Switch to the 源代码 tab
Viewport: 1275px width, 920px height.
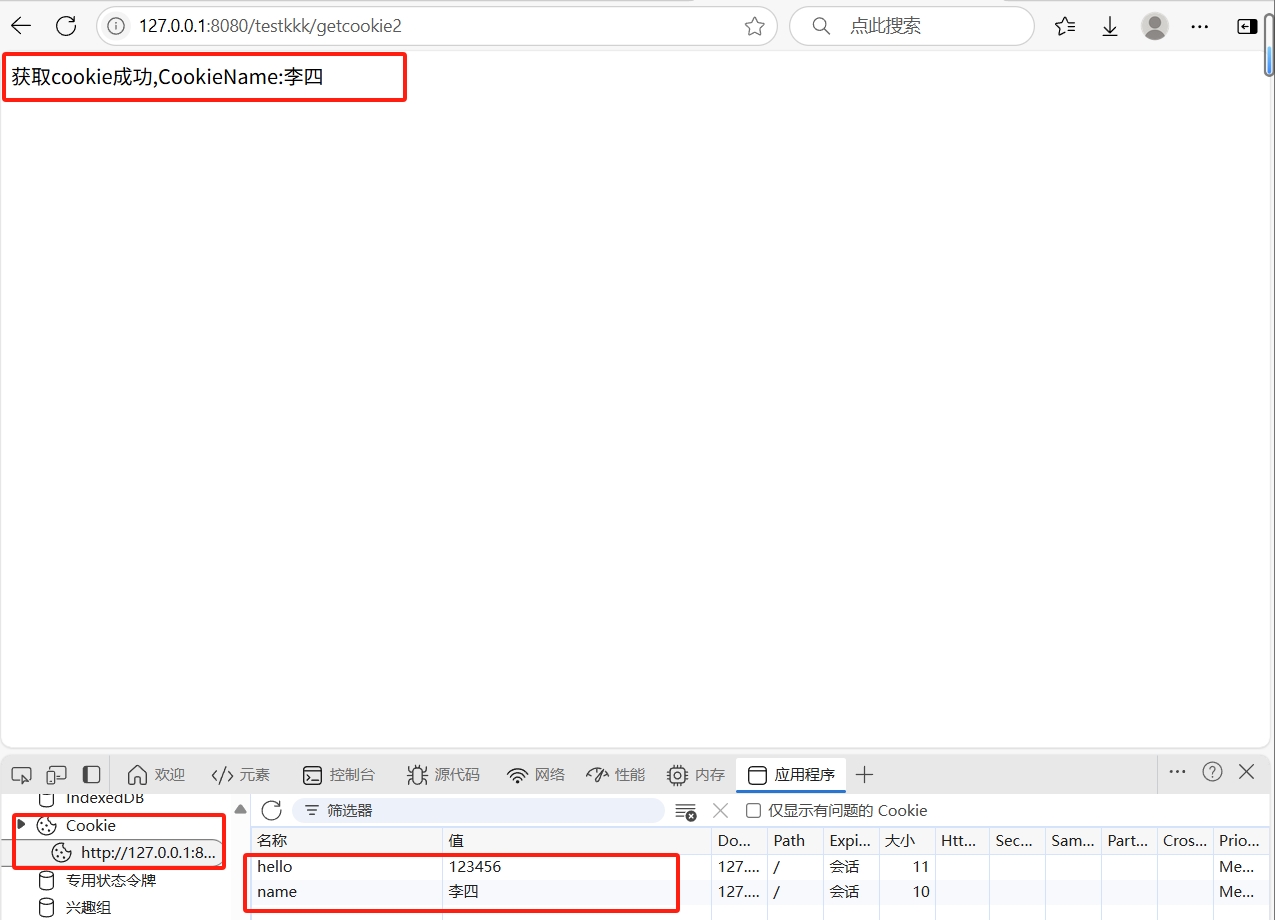443,774
